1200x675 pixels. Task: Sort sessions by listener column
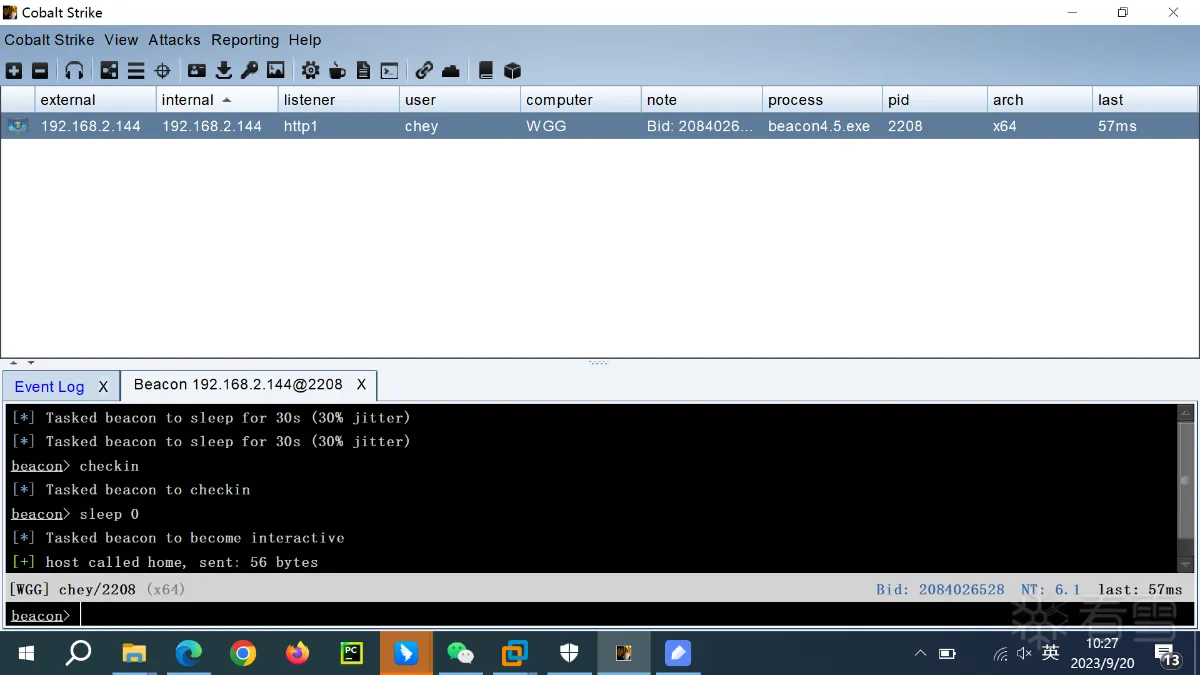(339, 100)
